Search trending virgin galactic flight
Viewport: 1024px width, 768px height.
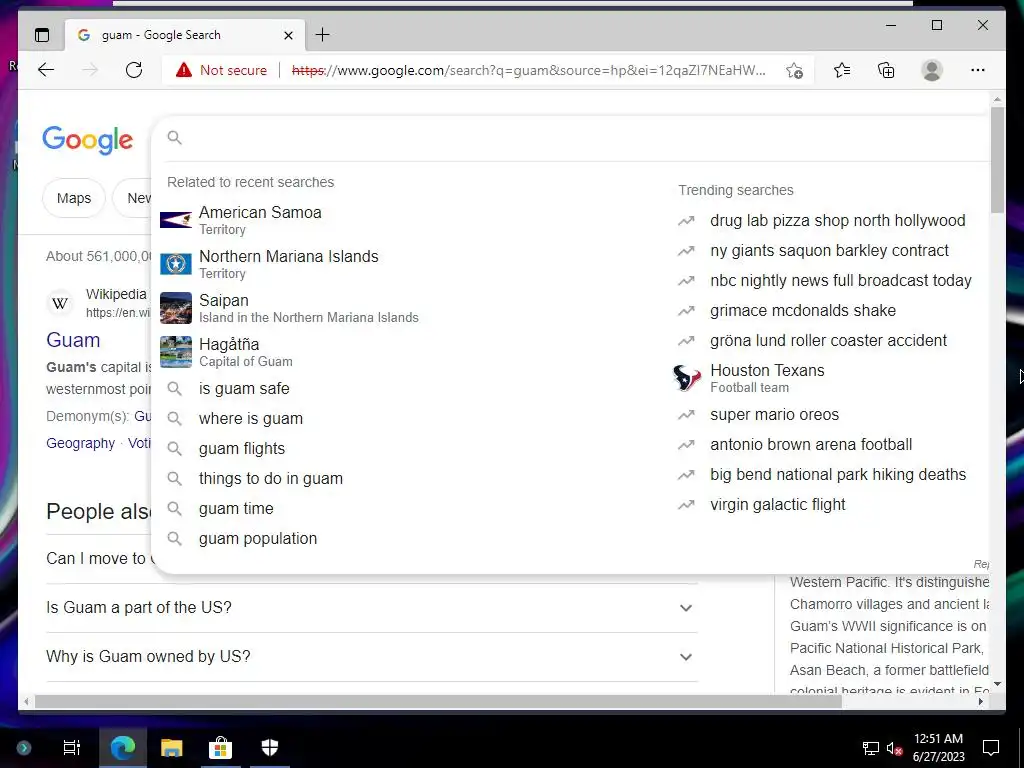point(777,505)
